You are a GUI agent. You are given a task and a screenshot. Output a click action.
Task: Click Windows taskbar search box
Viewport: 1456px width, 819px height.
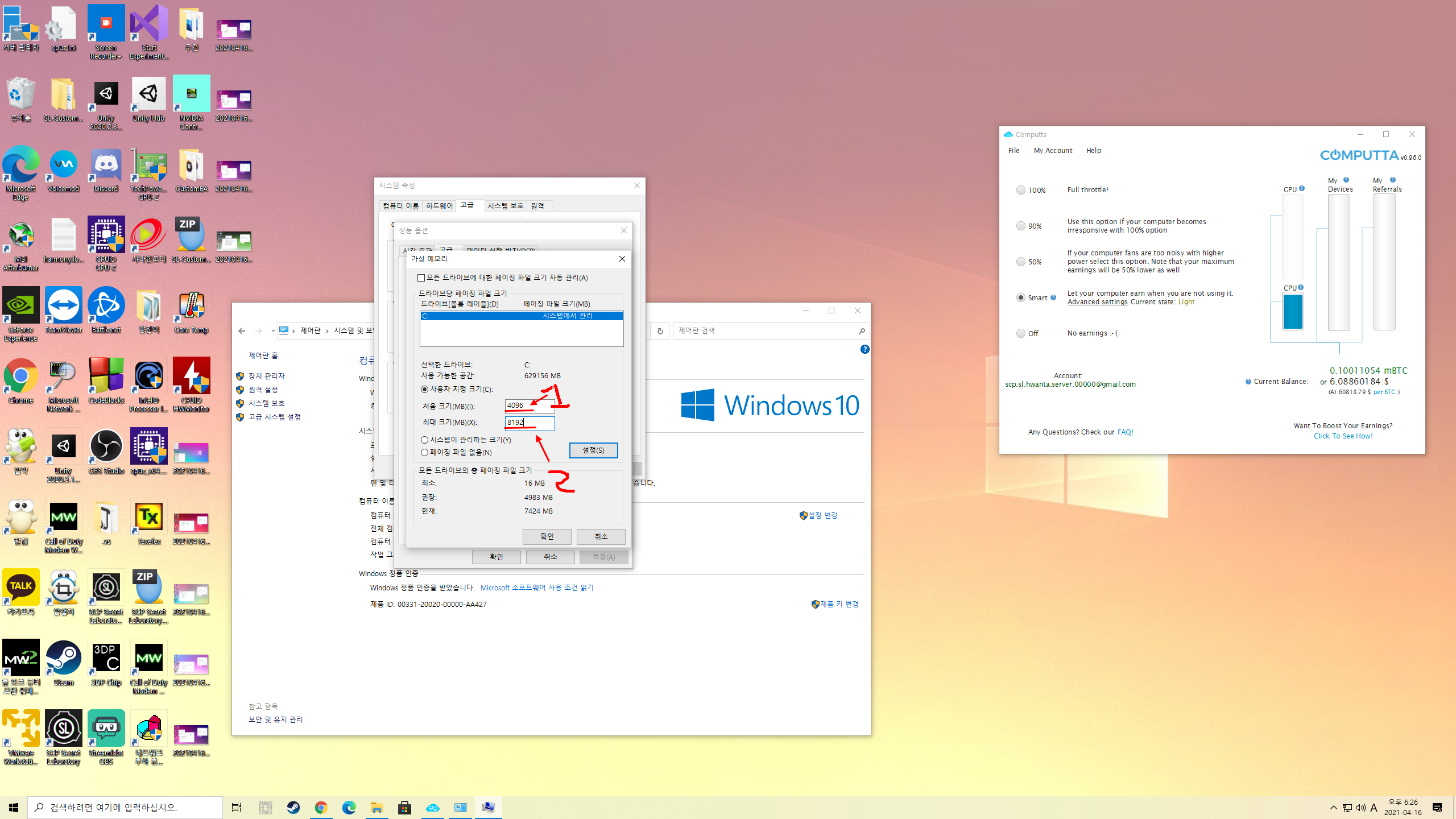125,808
